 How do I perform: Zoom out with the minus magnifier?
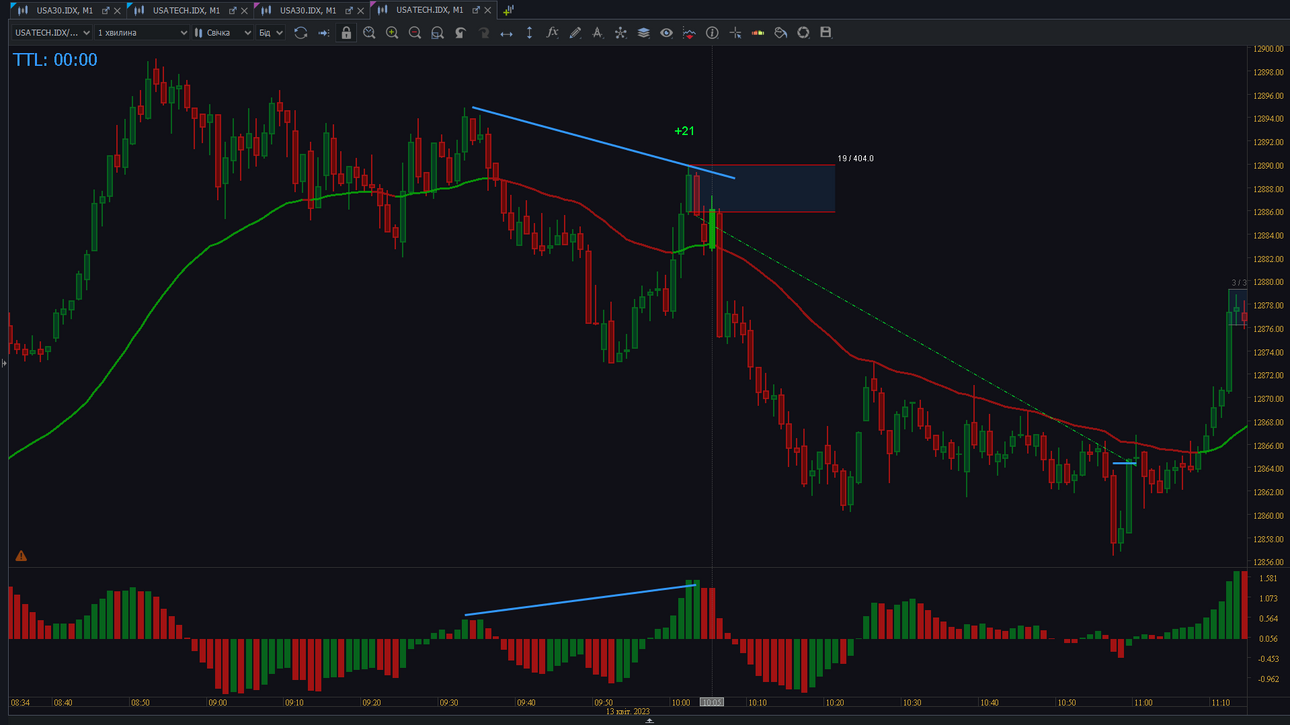[415, 33]
